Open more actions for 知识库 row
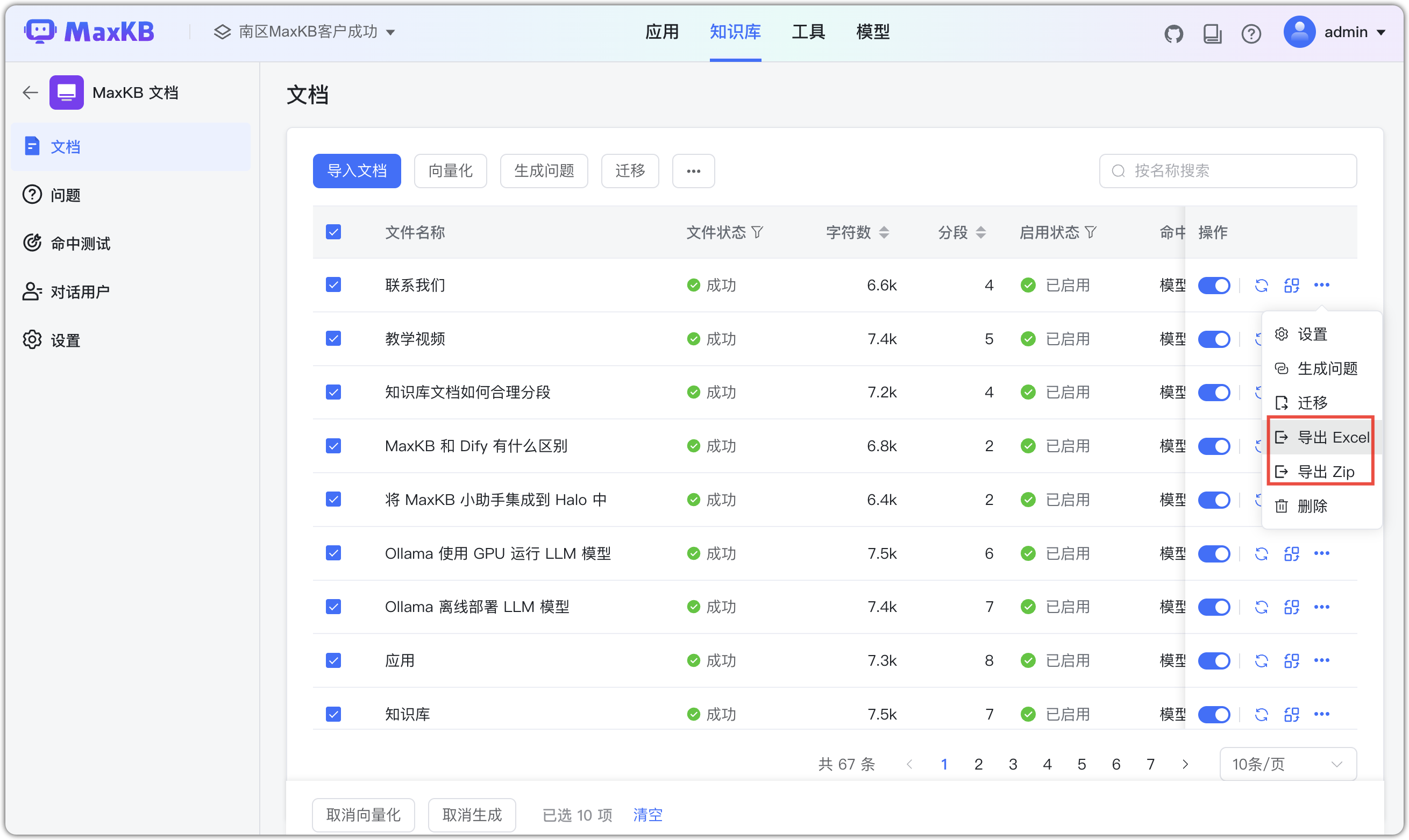The width and height of the screenshot is (1409, 840). tap(1321, 714)
